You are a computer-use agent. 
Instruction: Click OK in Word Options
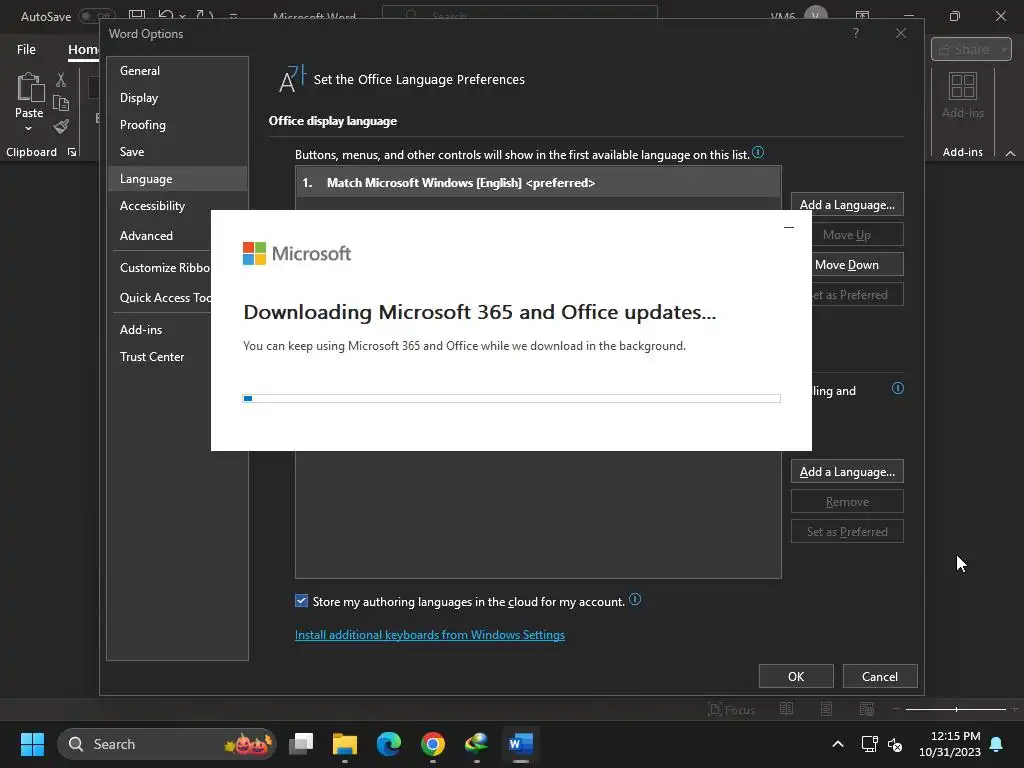796,677
